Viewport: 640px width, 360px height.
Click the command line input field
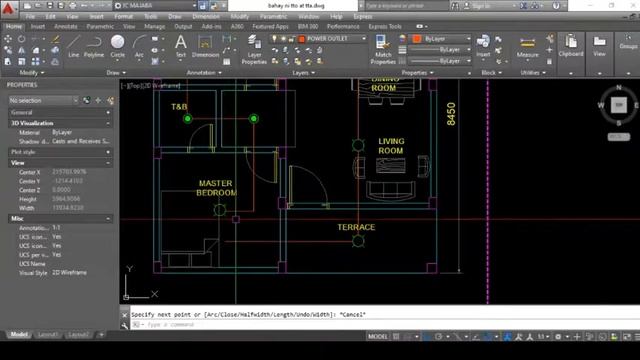tap(384, 325)
